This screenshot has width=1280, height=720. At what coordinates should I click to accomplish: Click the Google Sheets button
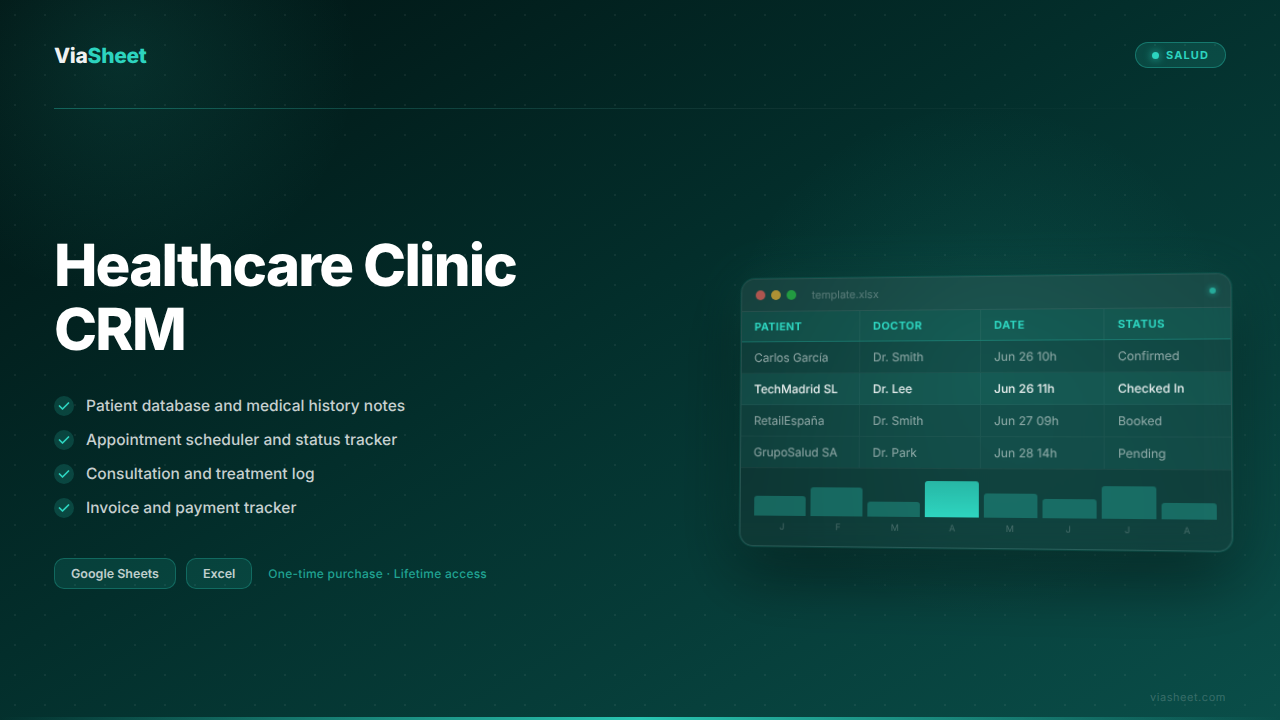tap(115, 574)
